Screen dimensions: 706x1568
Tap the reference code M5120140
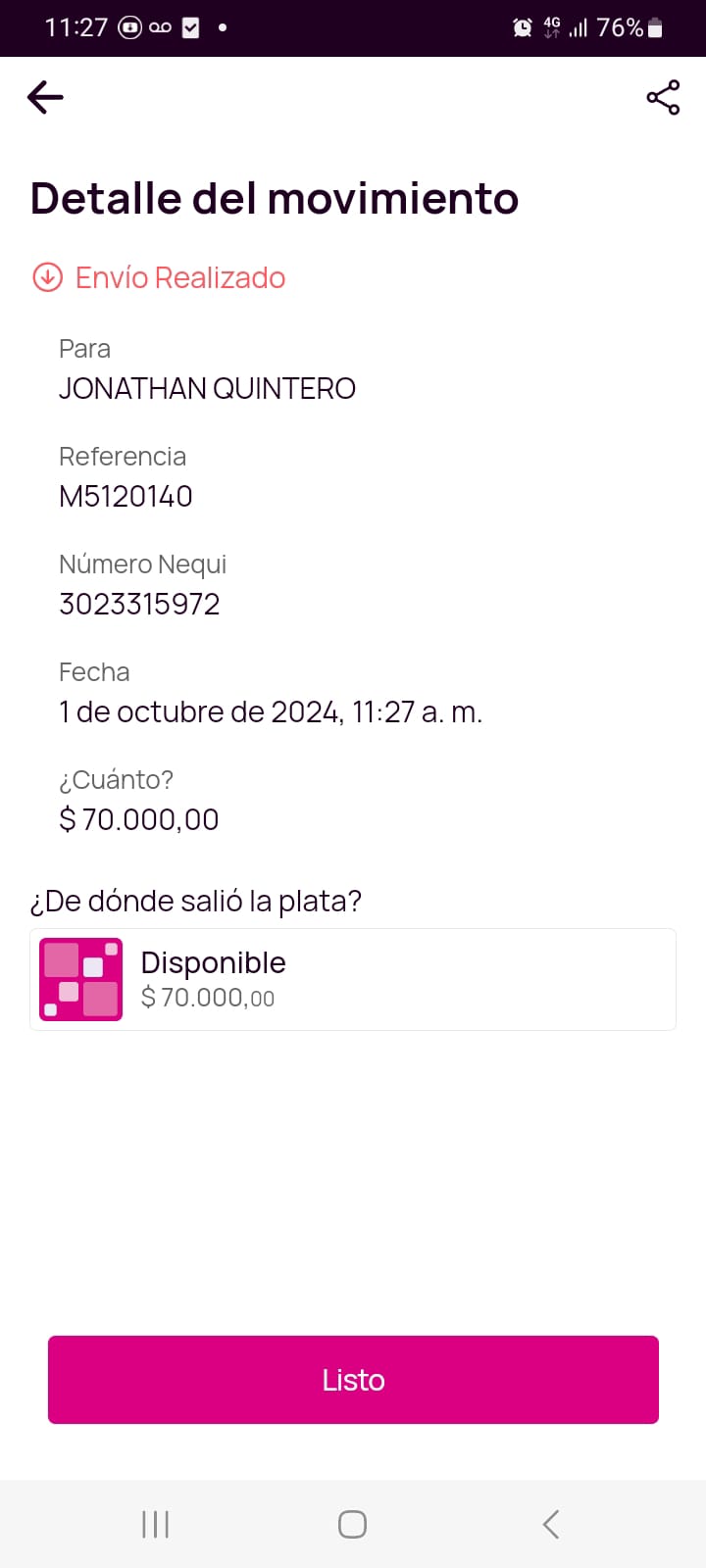(x=126, y=496)
